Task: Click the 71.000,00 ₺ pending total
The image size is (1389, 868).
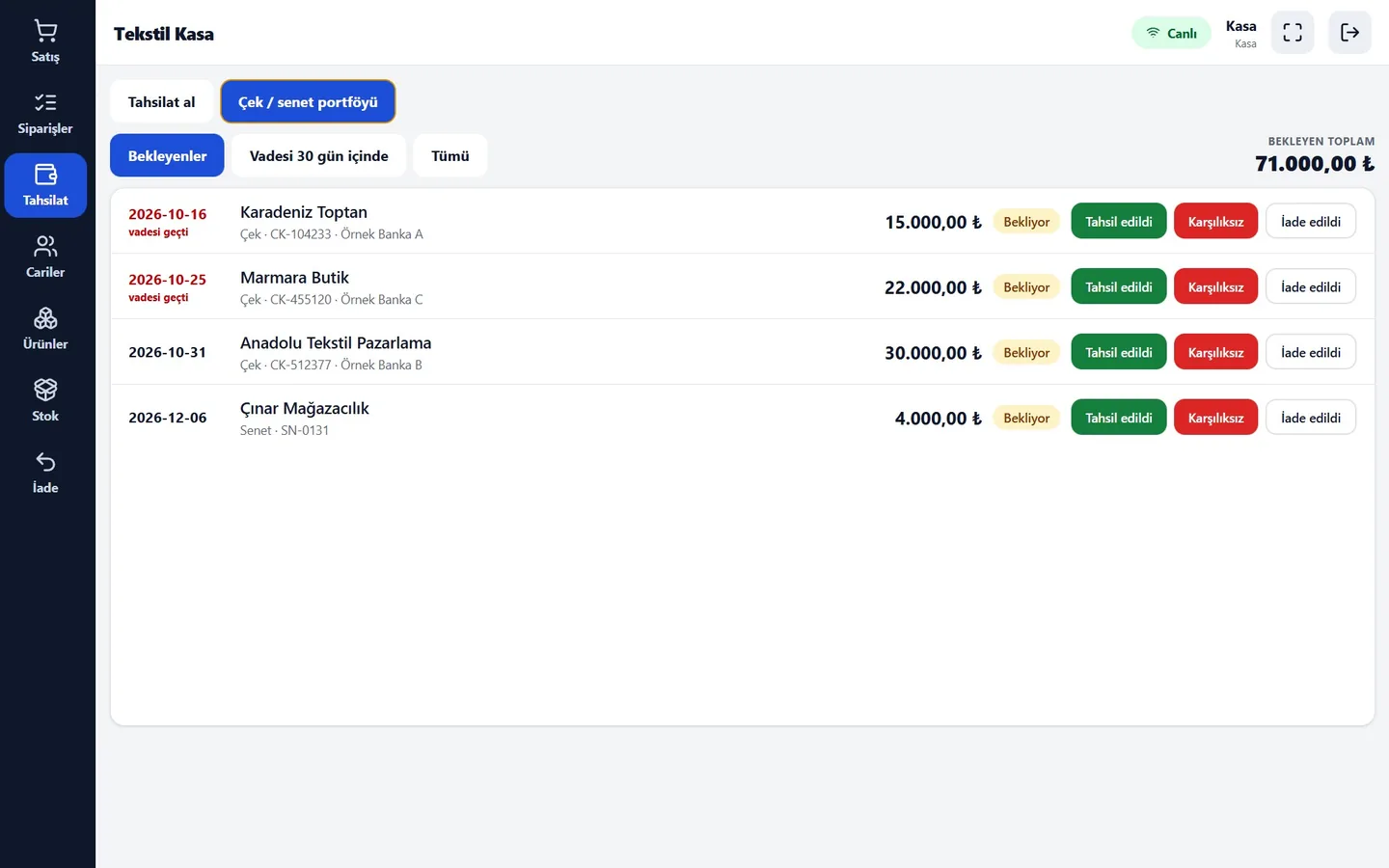Action: point(1315,164)
